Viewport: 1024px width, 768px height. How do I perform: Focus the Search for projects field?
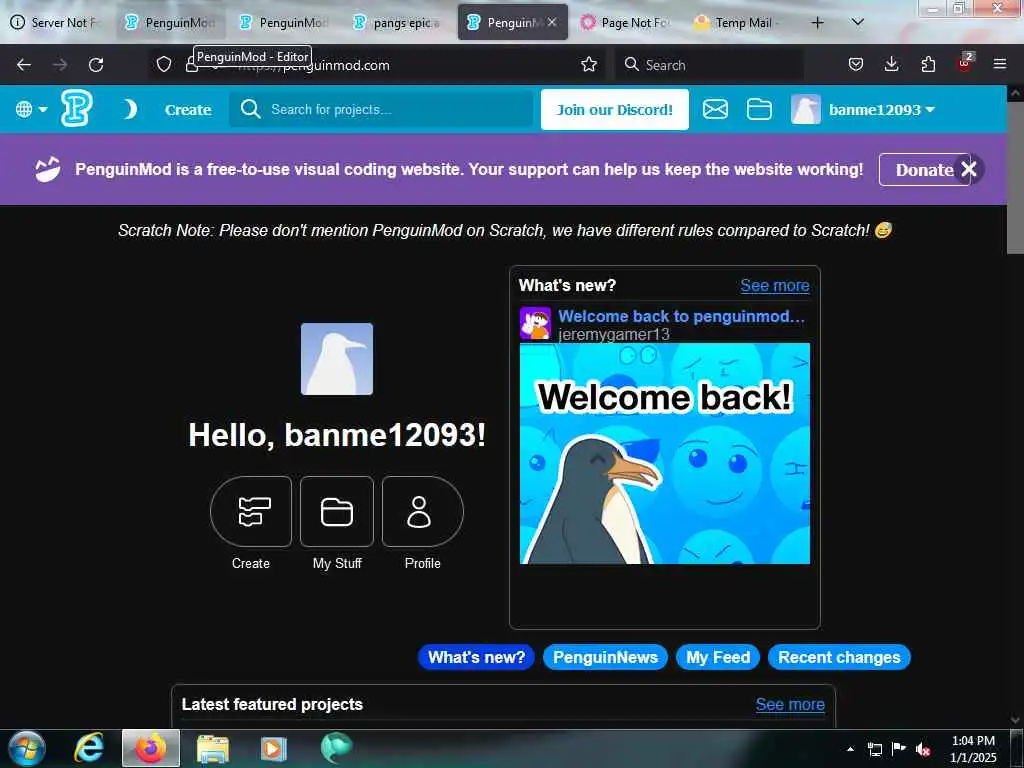coord(381,110)
